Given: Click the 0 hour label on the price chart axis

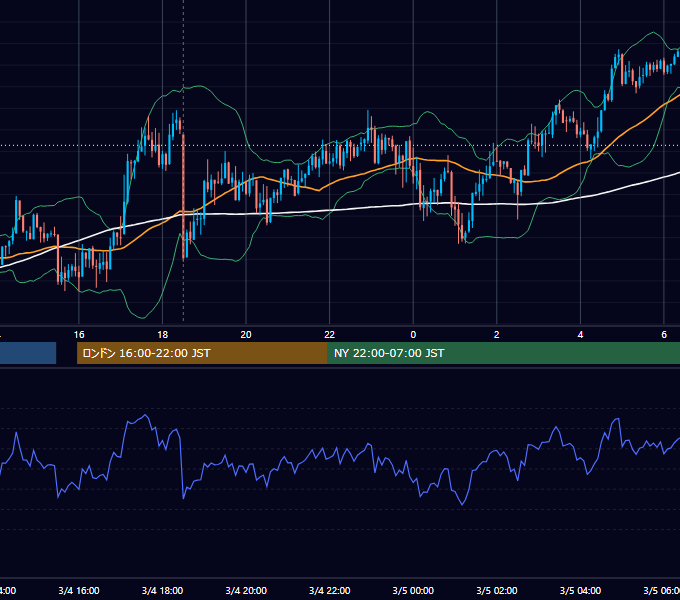Looking at the screenshot, I should click(x=413, y=334).
